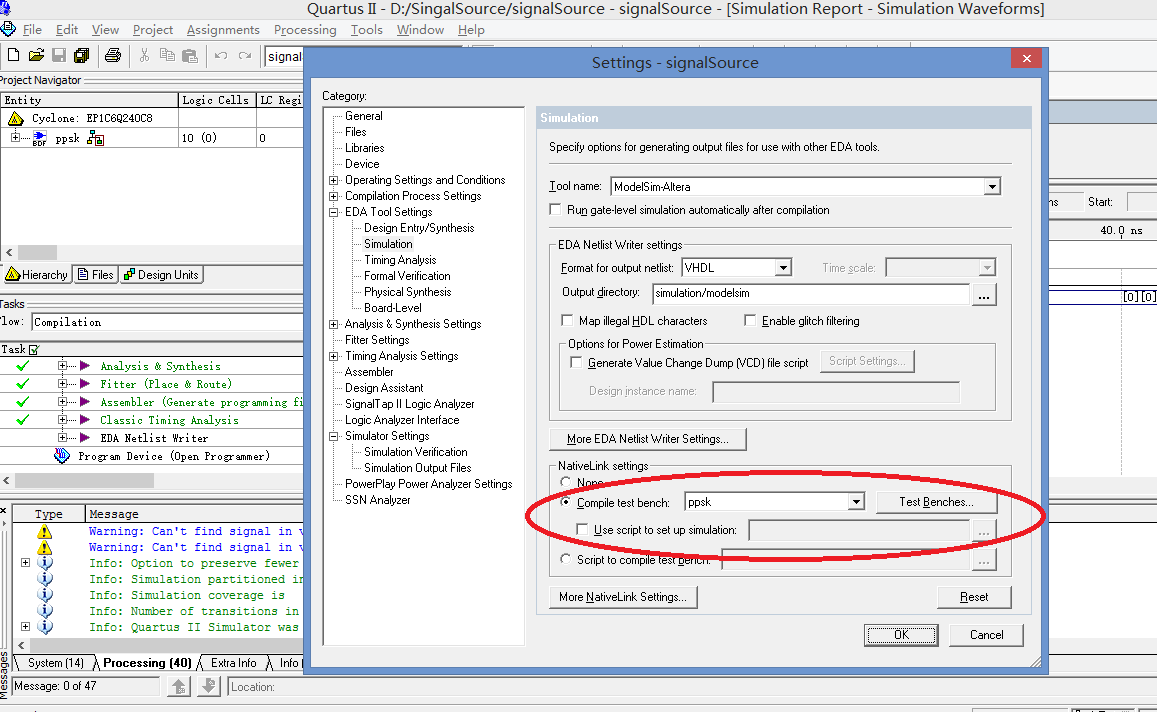Check Use script to set up simulation
This screenshot has width=1157, height=712.
pyautogui.click(x=581, y=529)
